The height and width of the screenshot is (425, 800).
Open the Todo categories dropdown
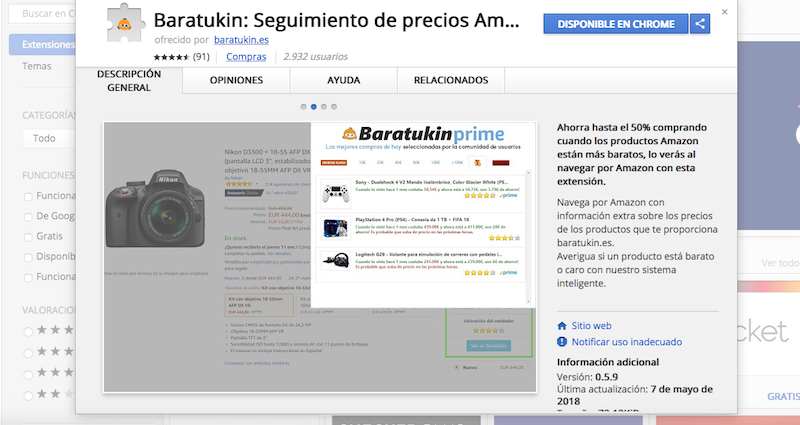tap(48, 139)
